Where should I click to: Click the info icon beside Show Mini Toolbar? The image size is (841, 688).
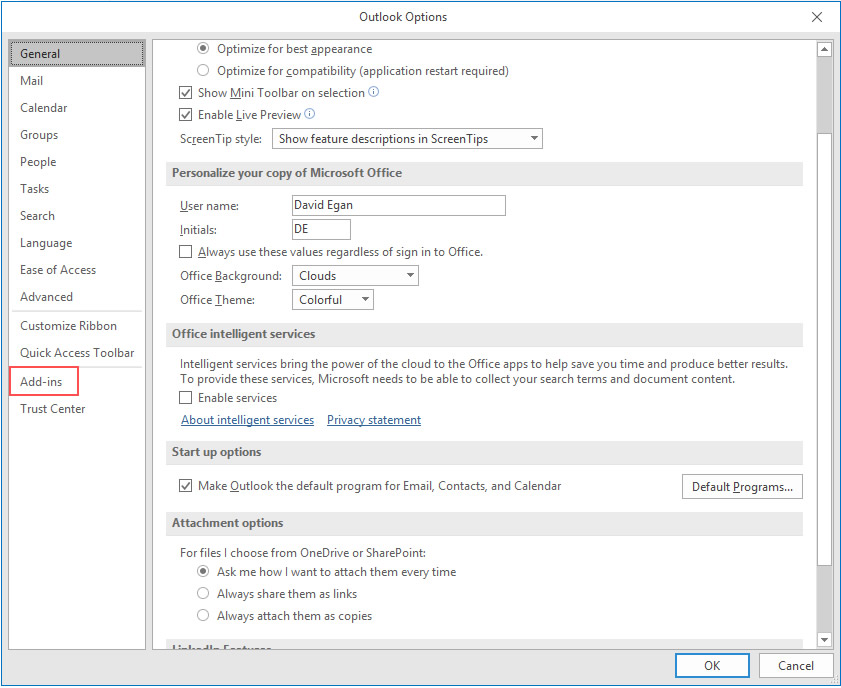(373, 92)
